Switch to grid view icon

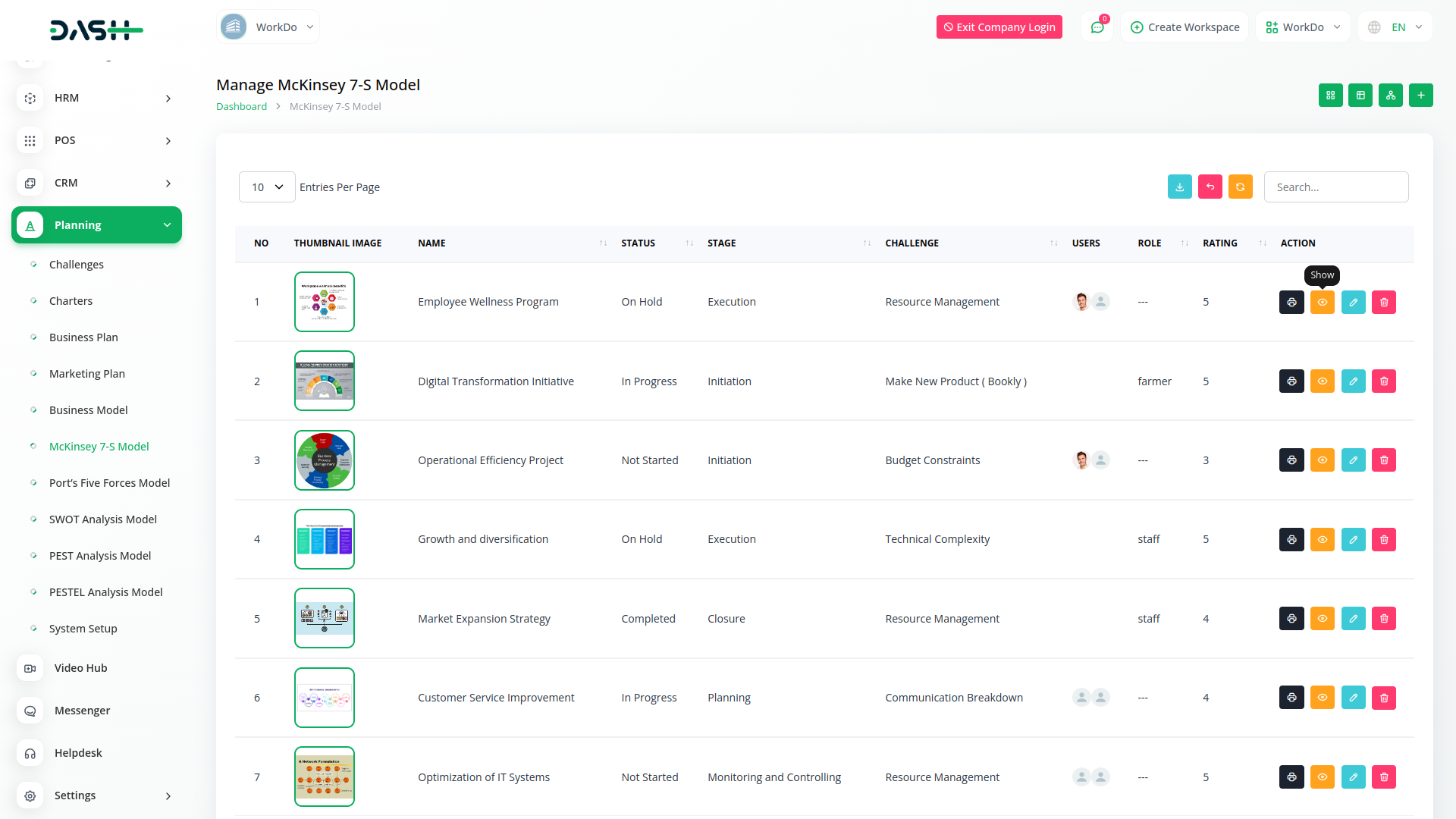pos(1330,96)
